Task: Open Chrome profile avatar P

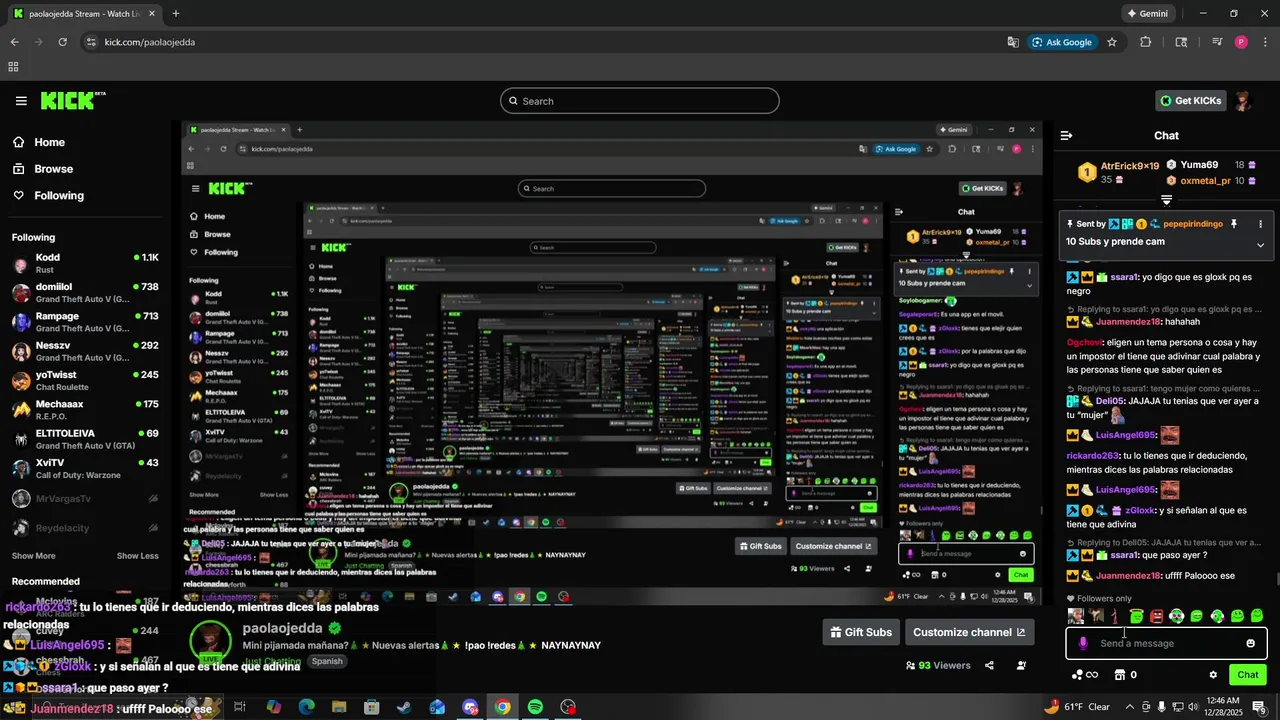Action: point(1241,42)
